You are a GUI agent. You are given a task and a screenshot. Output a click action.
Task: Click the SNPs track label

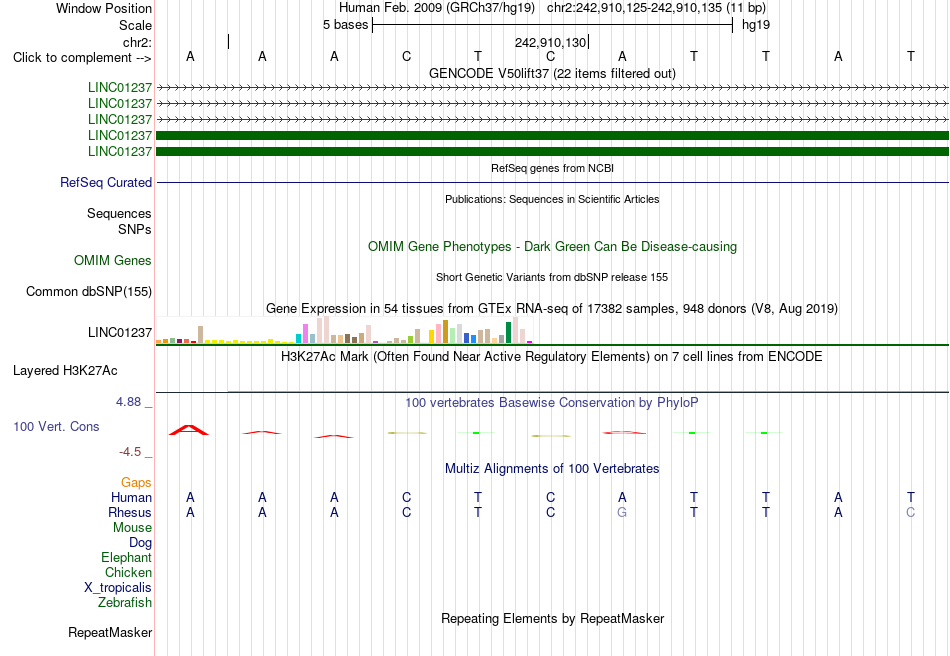tap(135, 230)
